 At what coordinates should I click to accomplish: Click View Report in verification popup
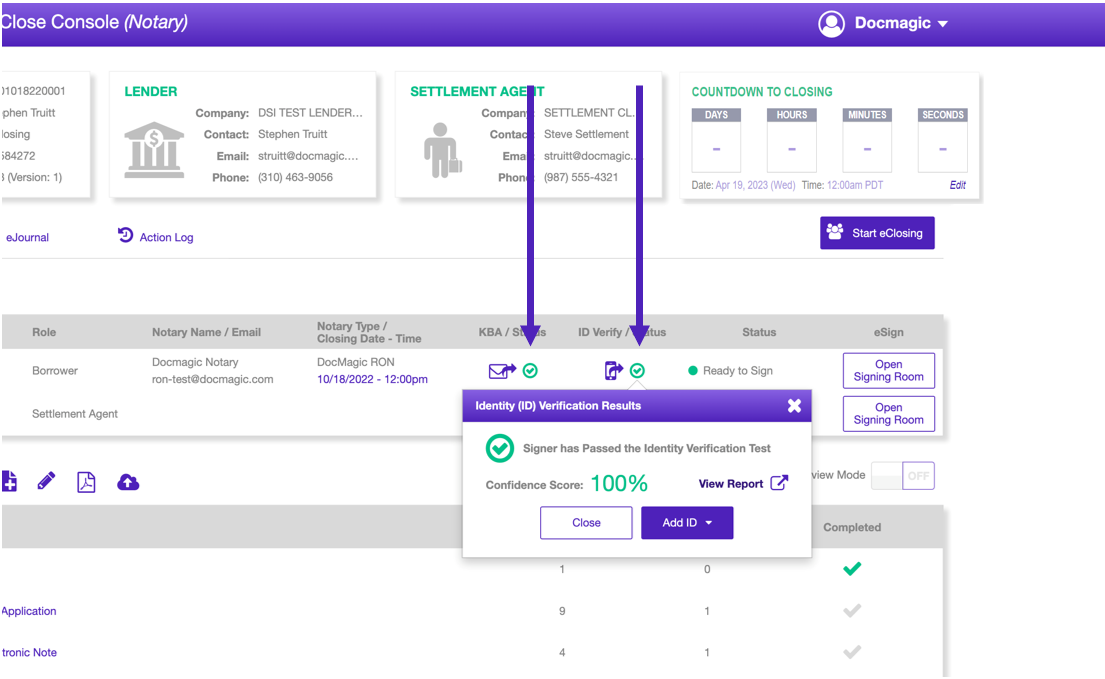(731, 484)
